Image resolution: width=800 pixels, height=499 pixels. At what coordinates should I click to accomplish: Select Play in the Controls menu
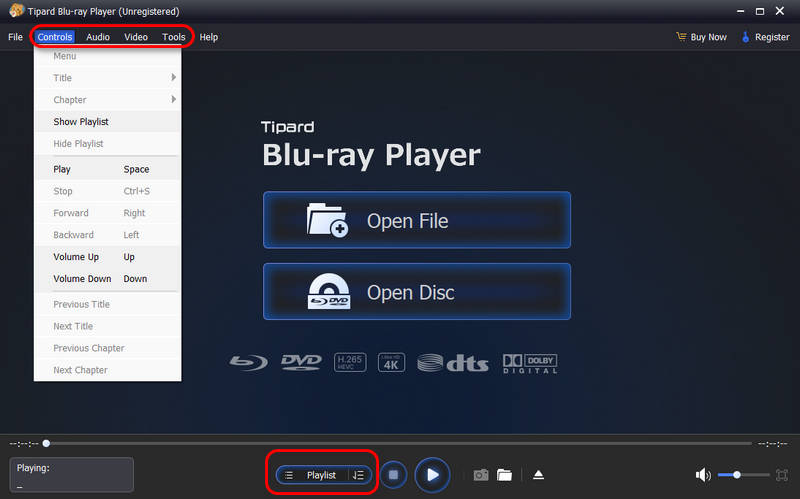click(107, 169)
